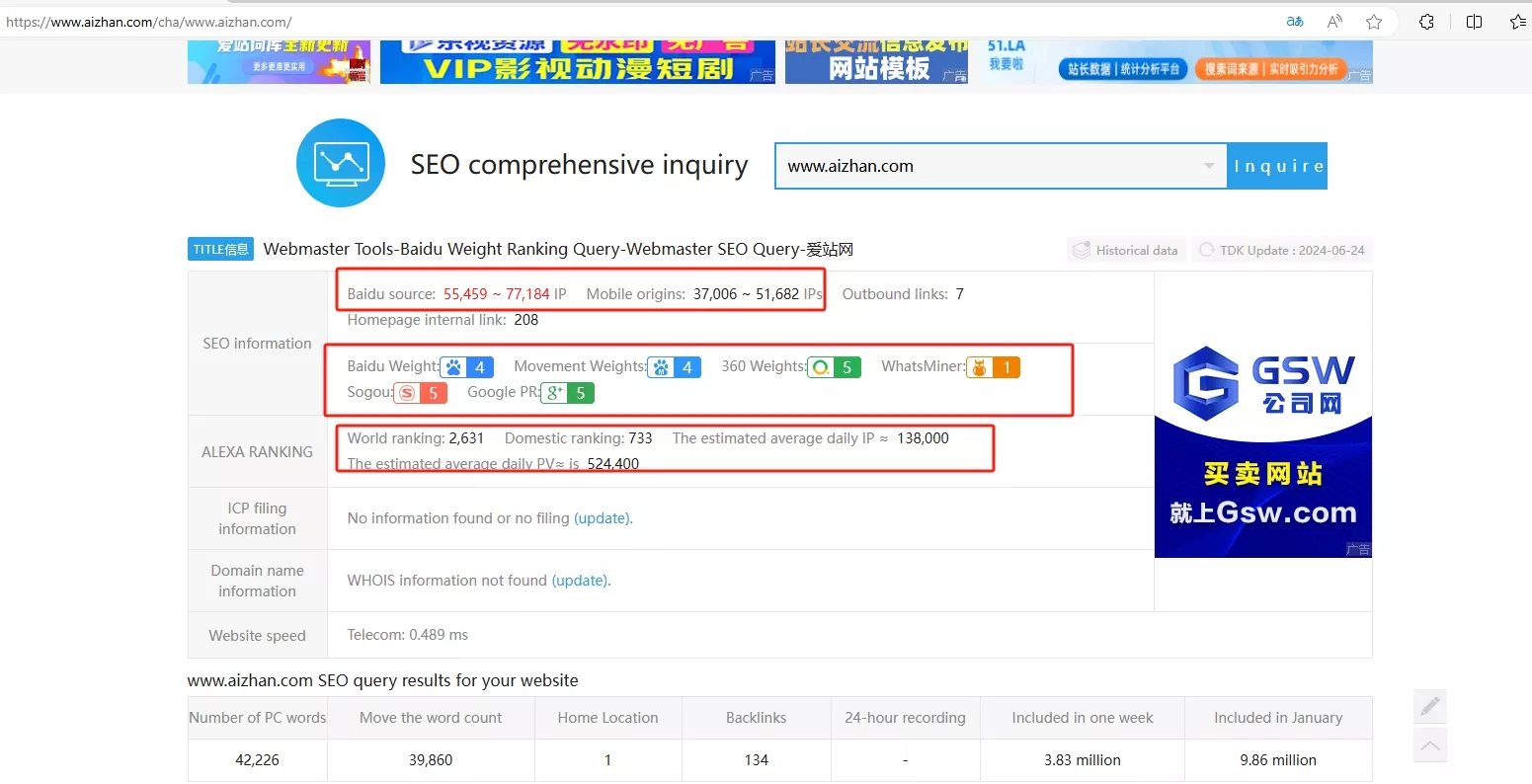Expand the domain input dropdown arrow
1532x784 pixels.
[x=1209, y=166]
